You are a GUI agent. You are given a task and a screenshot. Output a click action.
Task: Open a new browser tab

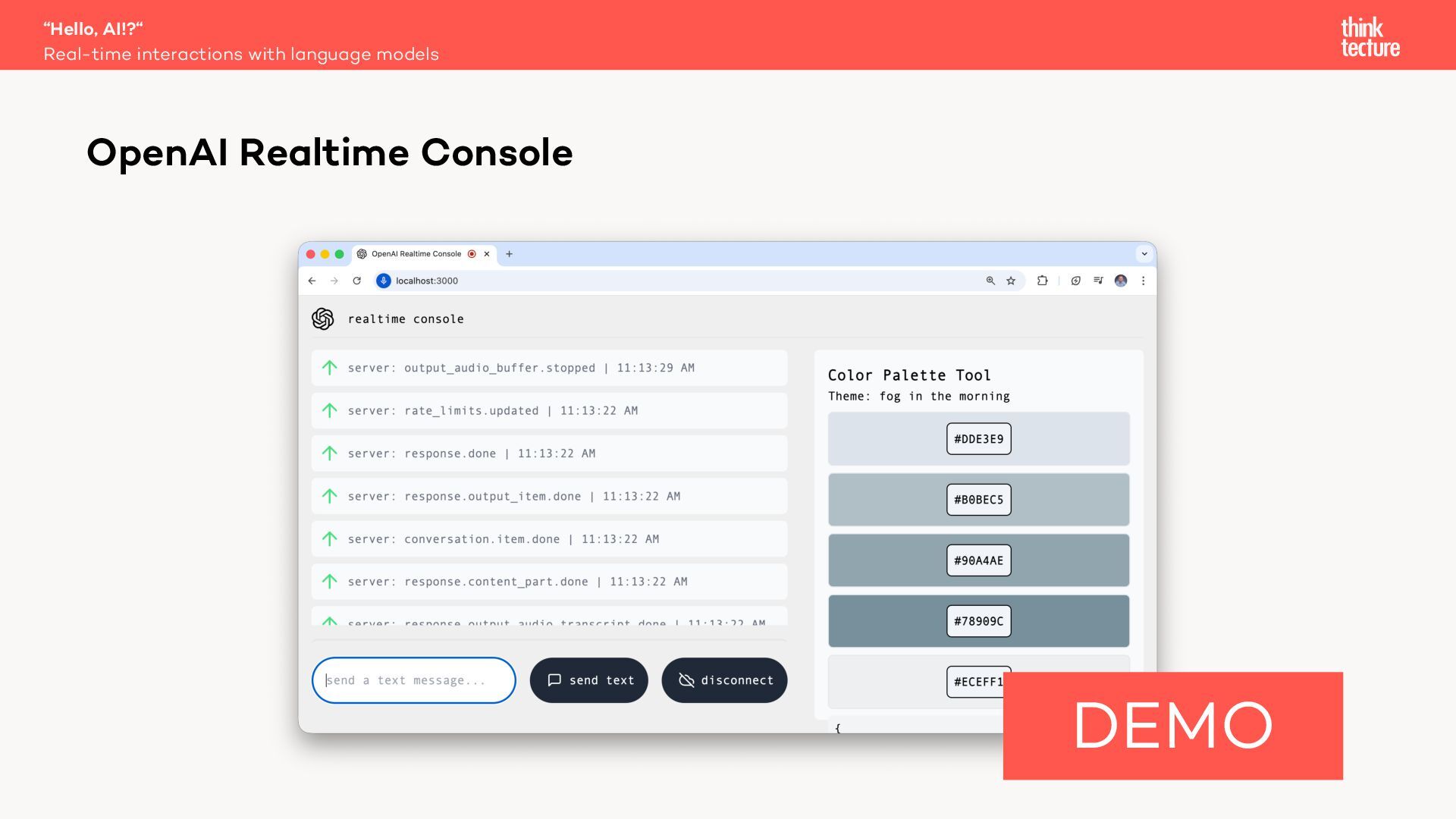509,254
